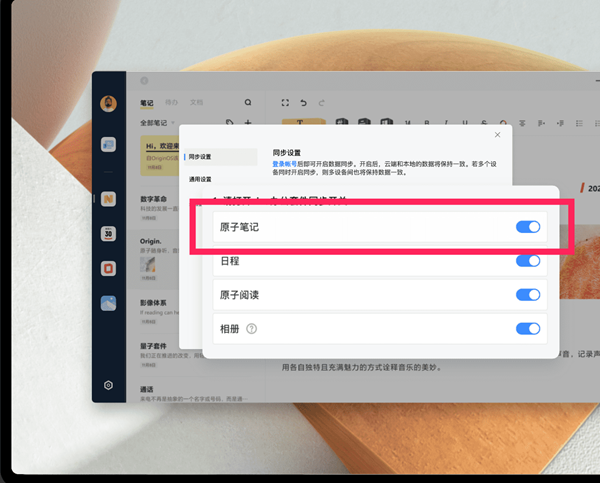
Task: Toggle the 相册 sync switch
Action: tap(528, 329)
